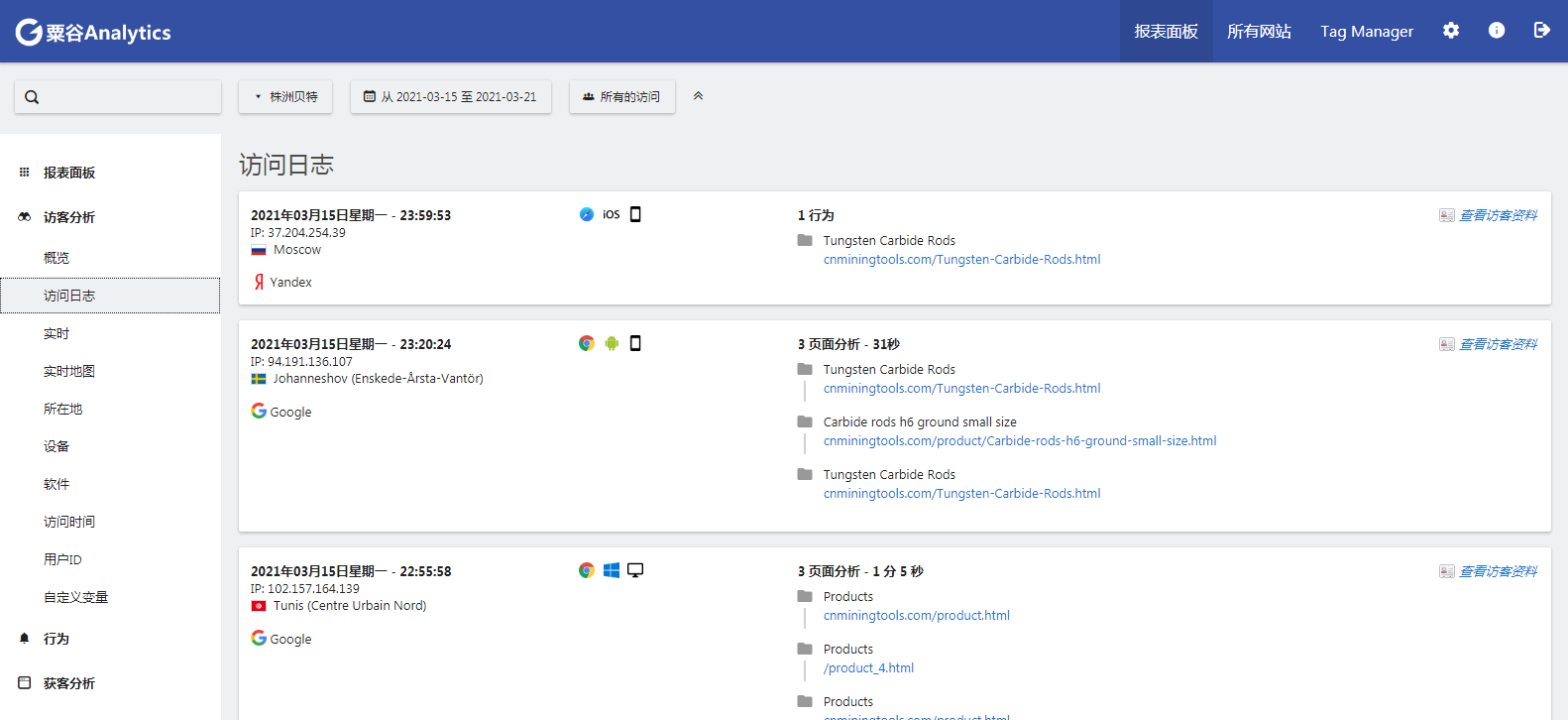
Task: Click the Chrome icon for the 23:20:24 visit
Action: (587, 343)
